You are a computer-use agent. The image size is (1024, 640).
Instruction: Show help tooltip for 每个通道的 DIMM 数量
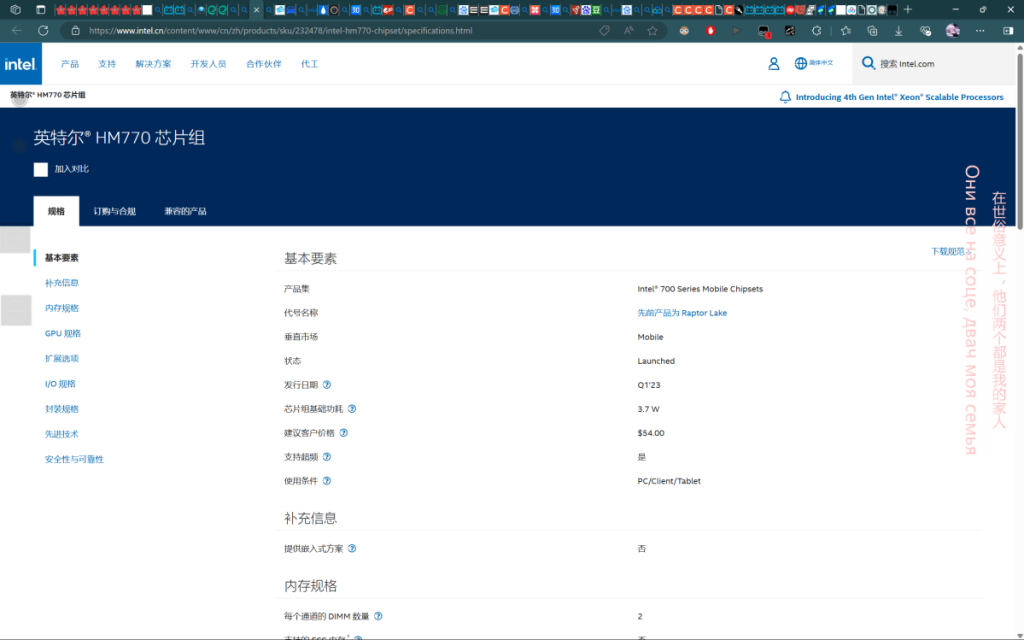[x=378, y=616]
